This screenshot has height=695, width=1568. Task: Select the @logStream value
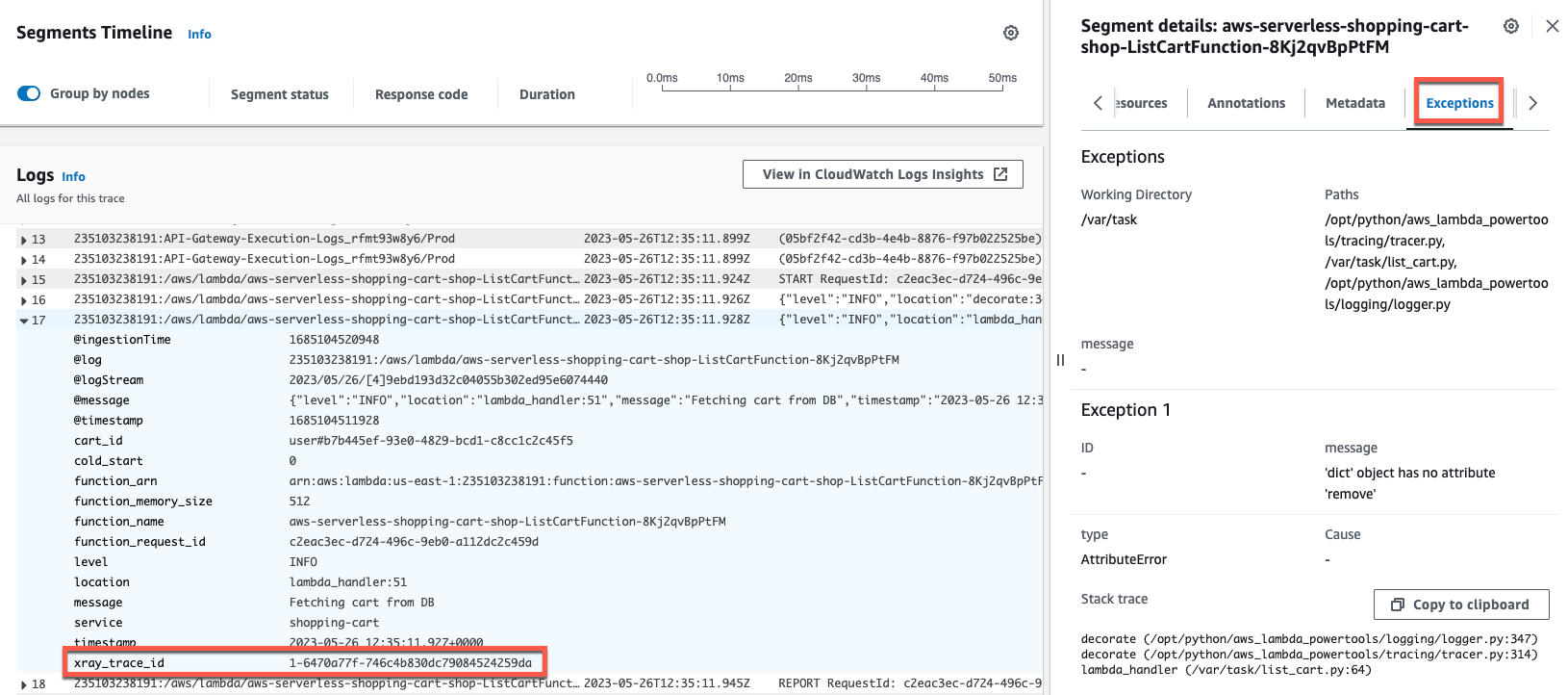448,380
